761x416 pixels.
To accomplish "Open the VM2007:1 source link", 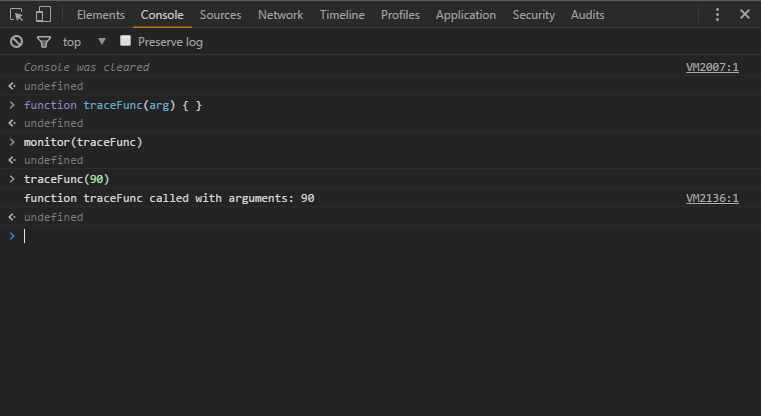I will (x=712, y=67).
